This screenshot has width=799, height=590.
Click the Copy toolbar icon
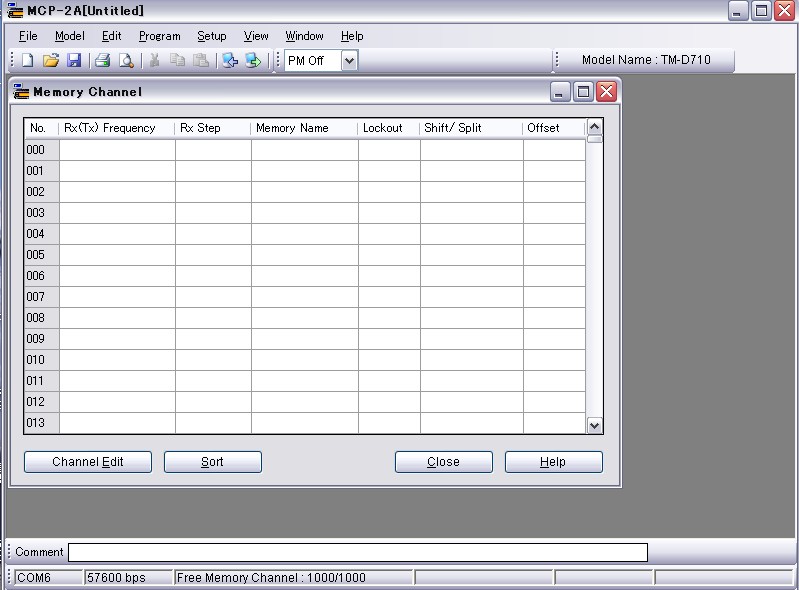click(x=177, y=61)
